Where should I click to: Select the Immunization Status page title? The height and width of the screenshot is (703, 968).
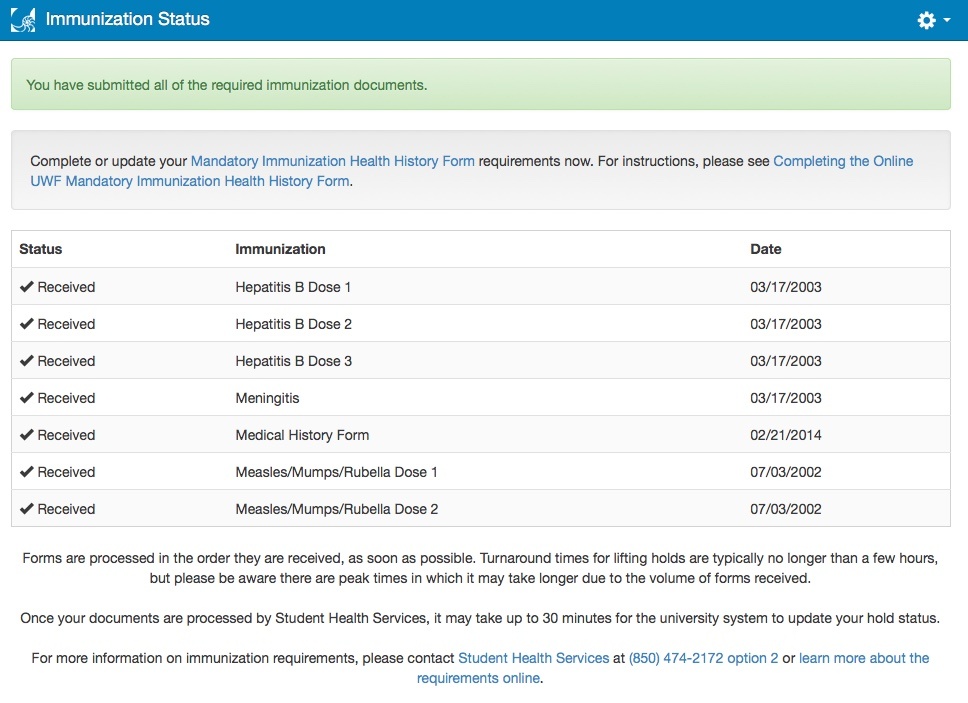[x=127, y=19]
